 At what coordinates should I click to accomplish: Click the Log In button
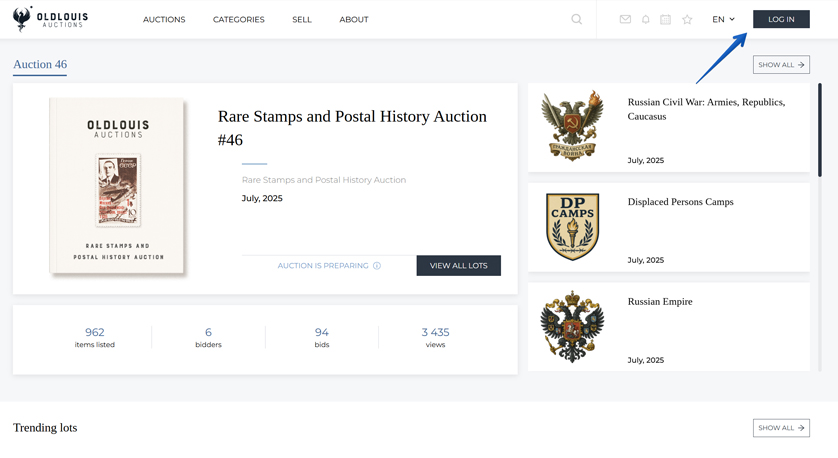pos(781,19)
